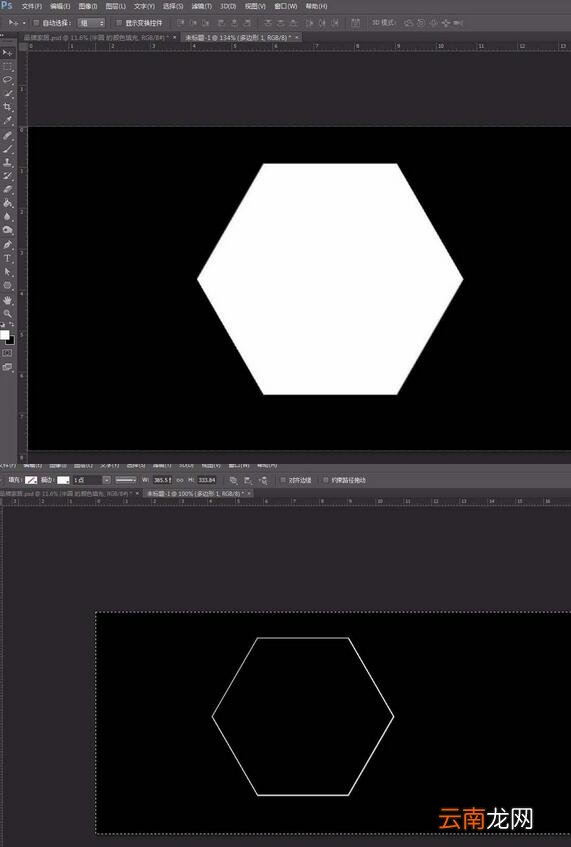Toggle the 自动选择 checkbox
The image size is (571, 847).
click(36, 23)
